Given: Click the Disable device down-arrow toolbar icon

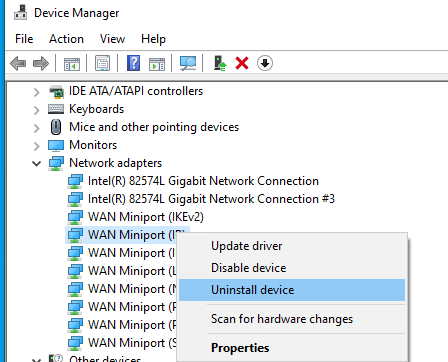Looking at the screenshot, I should (x=265, y=63).
